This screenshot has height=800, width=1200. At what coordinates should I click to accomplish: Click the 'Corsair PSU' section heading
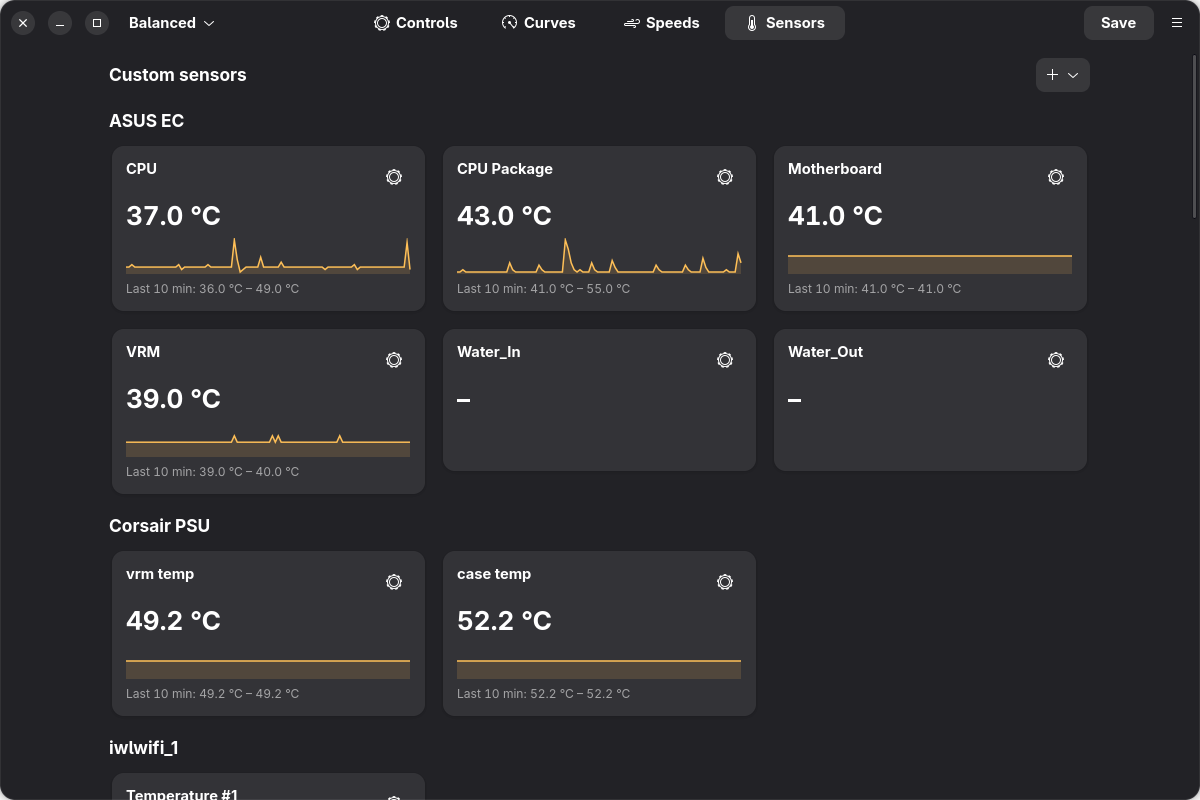pyautogui.click(x=160, y=526)
